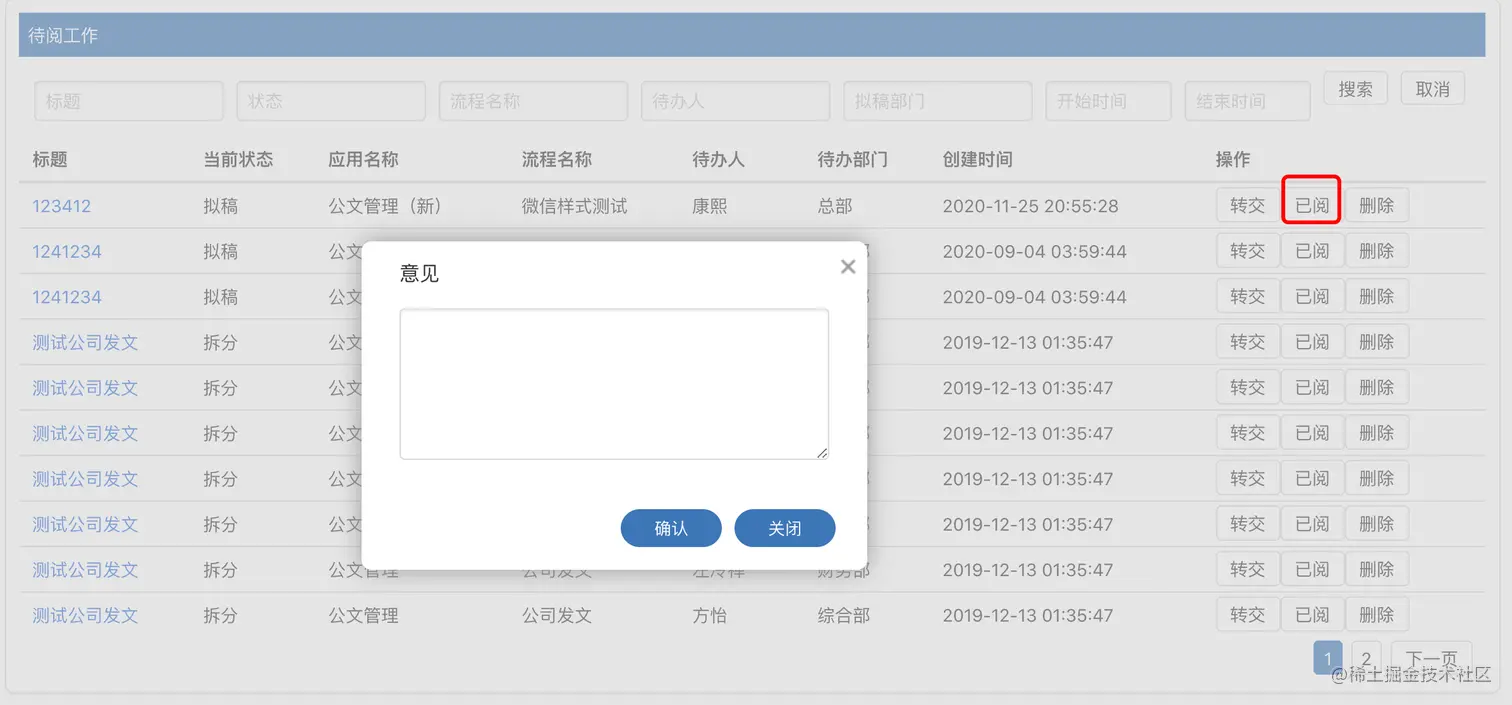Run the search with 搜索 button
The image size is (1512, 705).
tap(1356, 89)
